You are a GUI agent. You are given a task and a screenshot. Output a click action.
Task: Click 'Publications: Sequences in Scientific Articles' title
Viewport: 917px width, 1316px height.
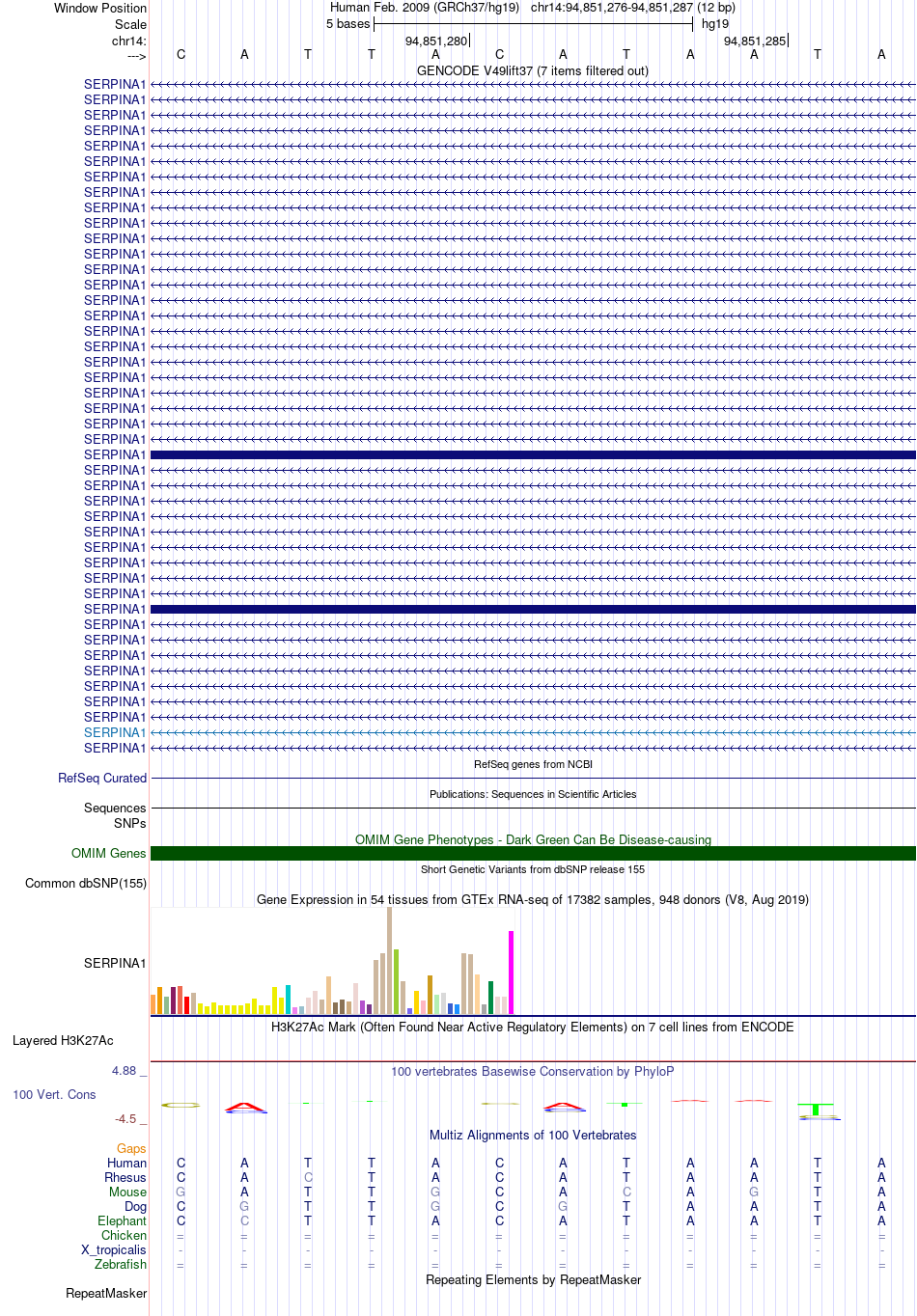click(x=533, y=794)
